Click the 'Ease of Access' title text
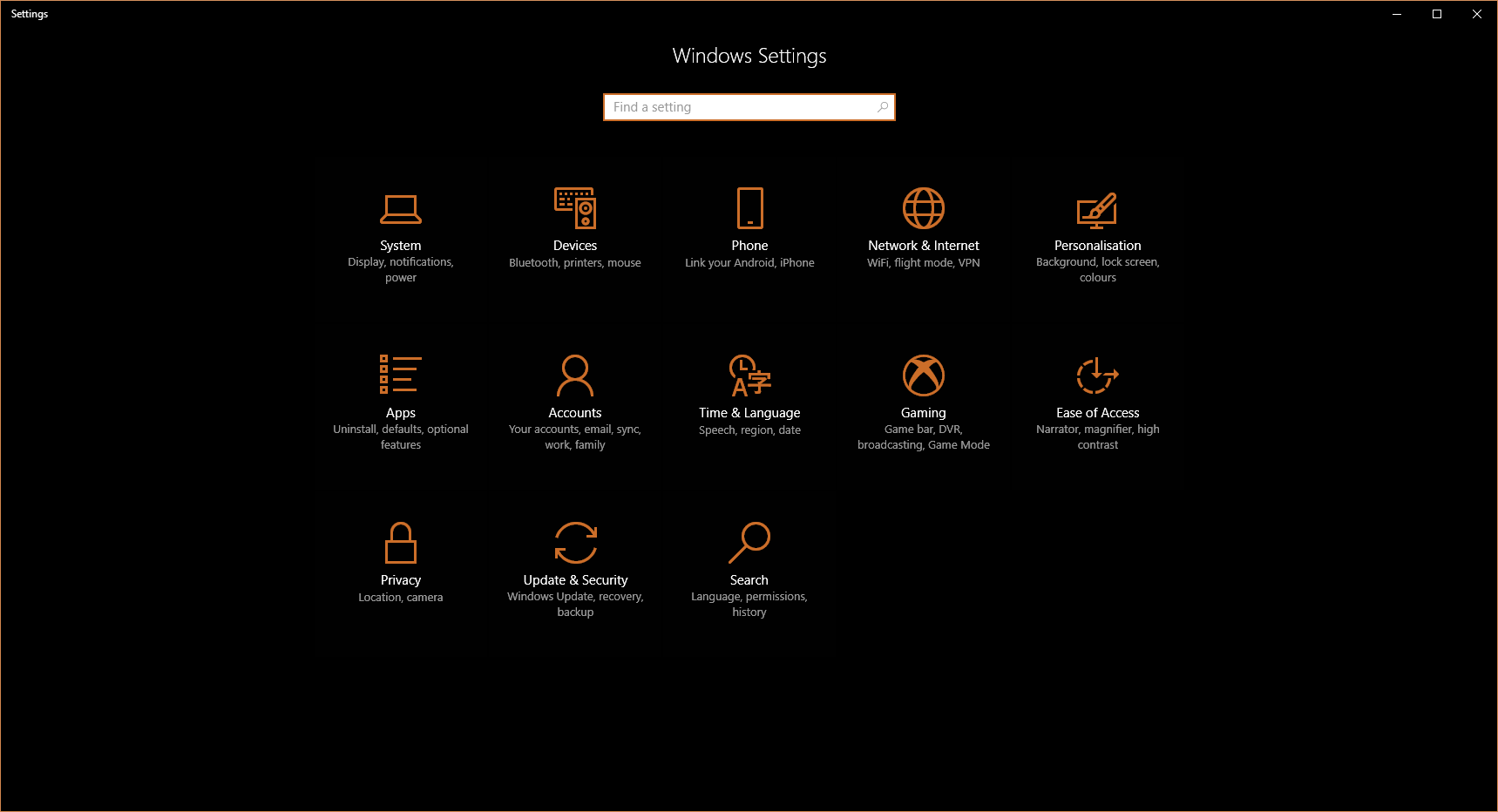Viewport: 1498px width, 812px height. (x=1098, y=413)
